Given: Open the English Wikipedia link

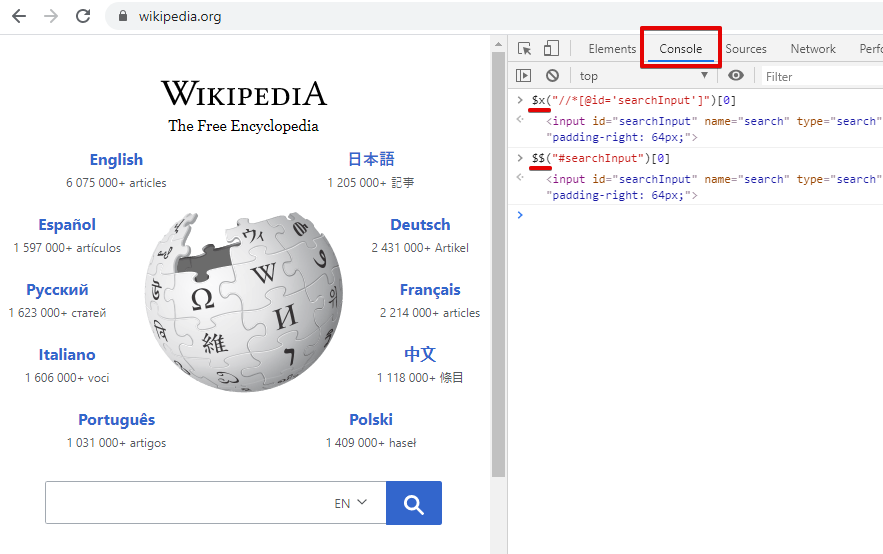Looking at the screenshot, I should (116, 160).
